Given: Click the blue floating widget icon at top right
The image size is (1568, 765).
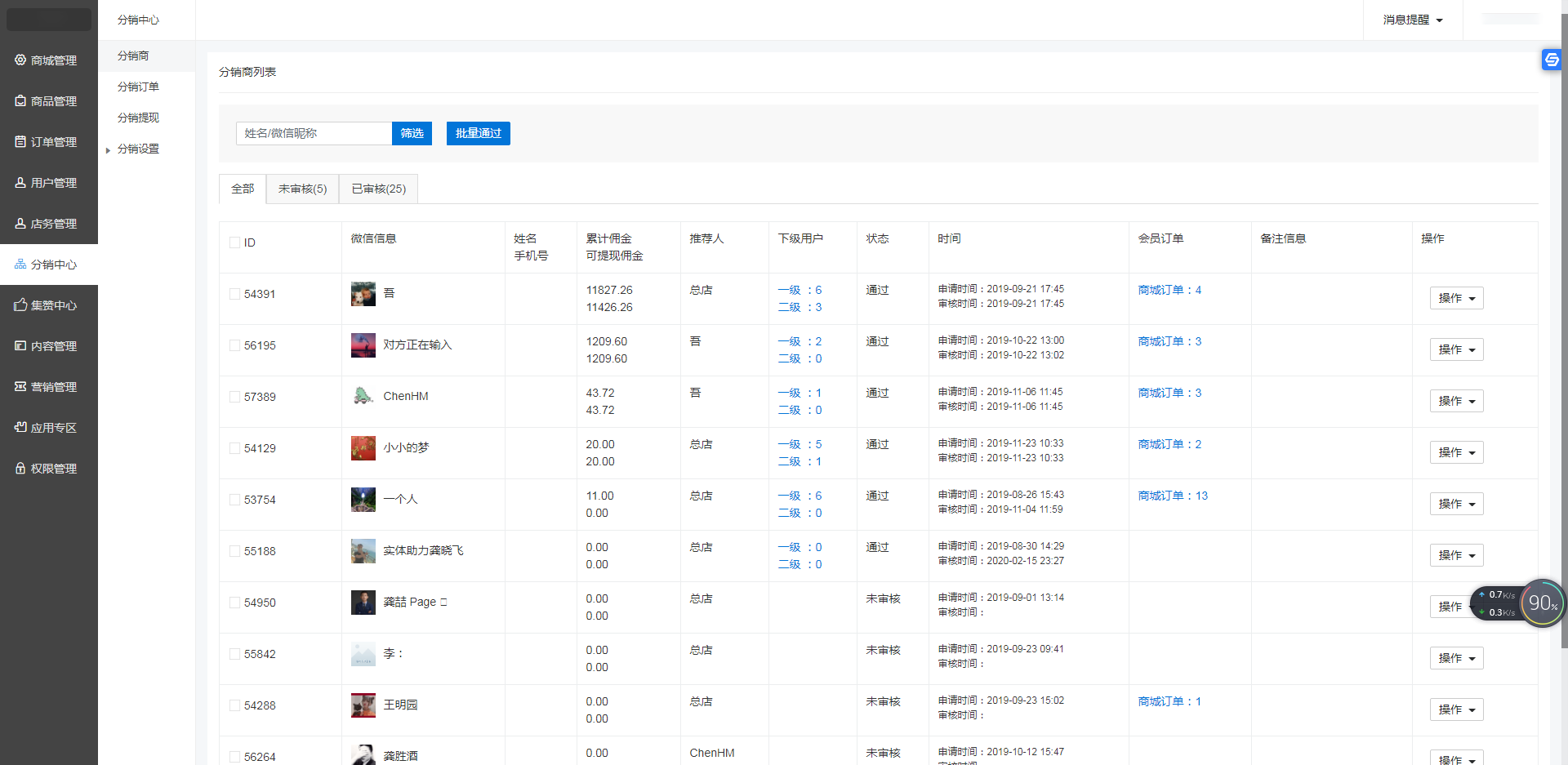Looking at the screenshot, I should click(1551, 60).
